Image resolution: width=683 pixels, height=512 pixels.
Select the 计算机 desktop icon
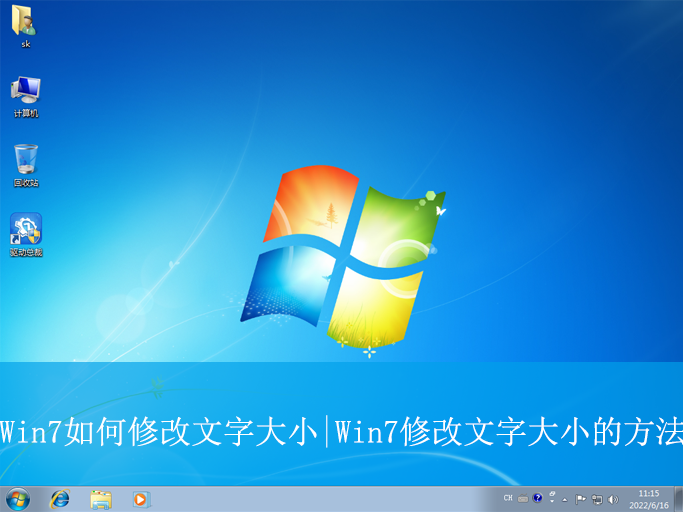point(25,92)
